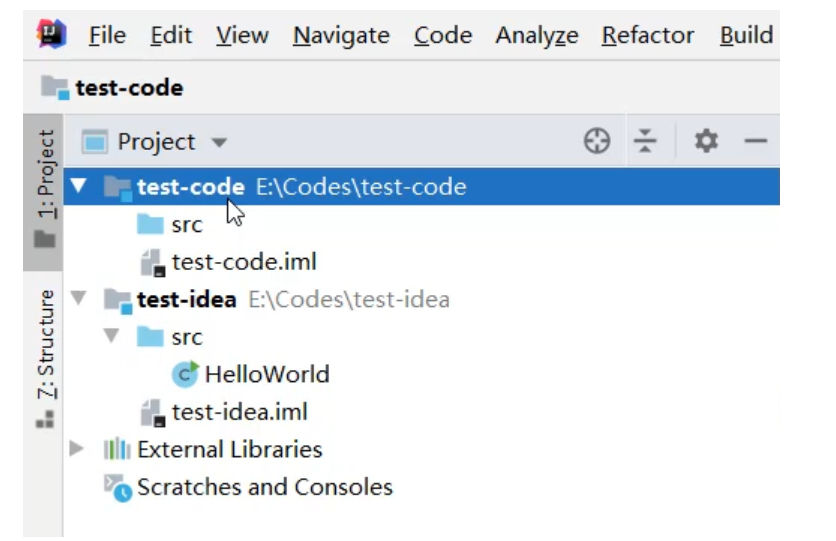Expand the External Libraries node
Screen dimensions: 836x541
point(78,449)
